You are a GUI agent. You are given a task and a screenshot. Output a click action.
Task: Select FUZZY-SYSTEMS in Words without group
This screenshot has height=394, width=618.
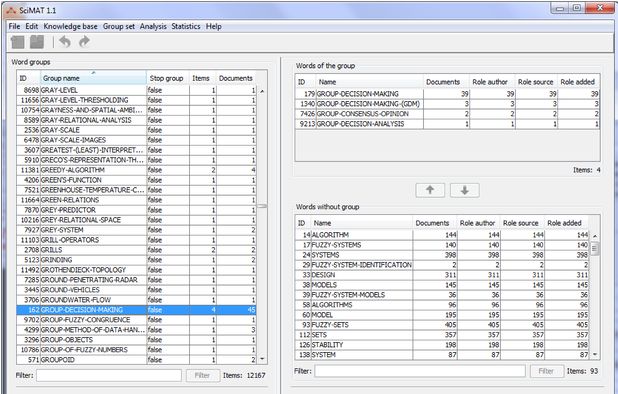tap(442, 245)
